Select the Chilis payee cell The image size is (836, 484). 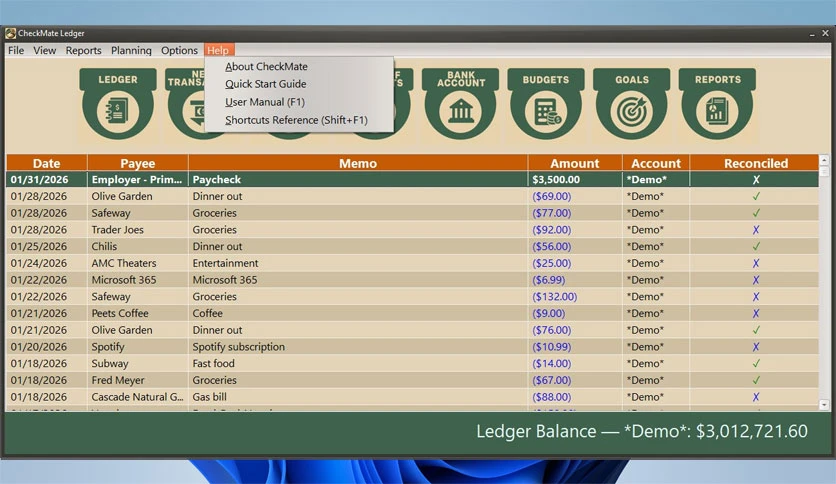[138, 246]
